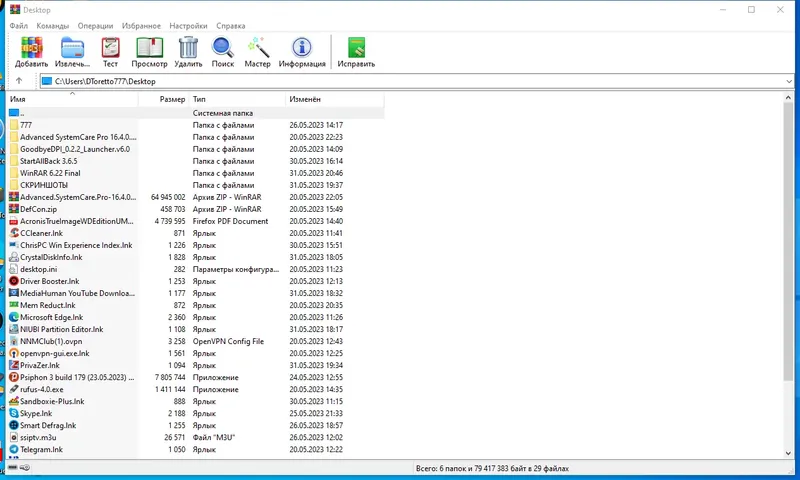
Task: Select the CCleaner.lnk shortcut icon
Action: point(14,233)
